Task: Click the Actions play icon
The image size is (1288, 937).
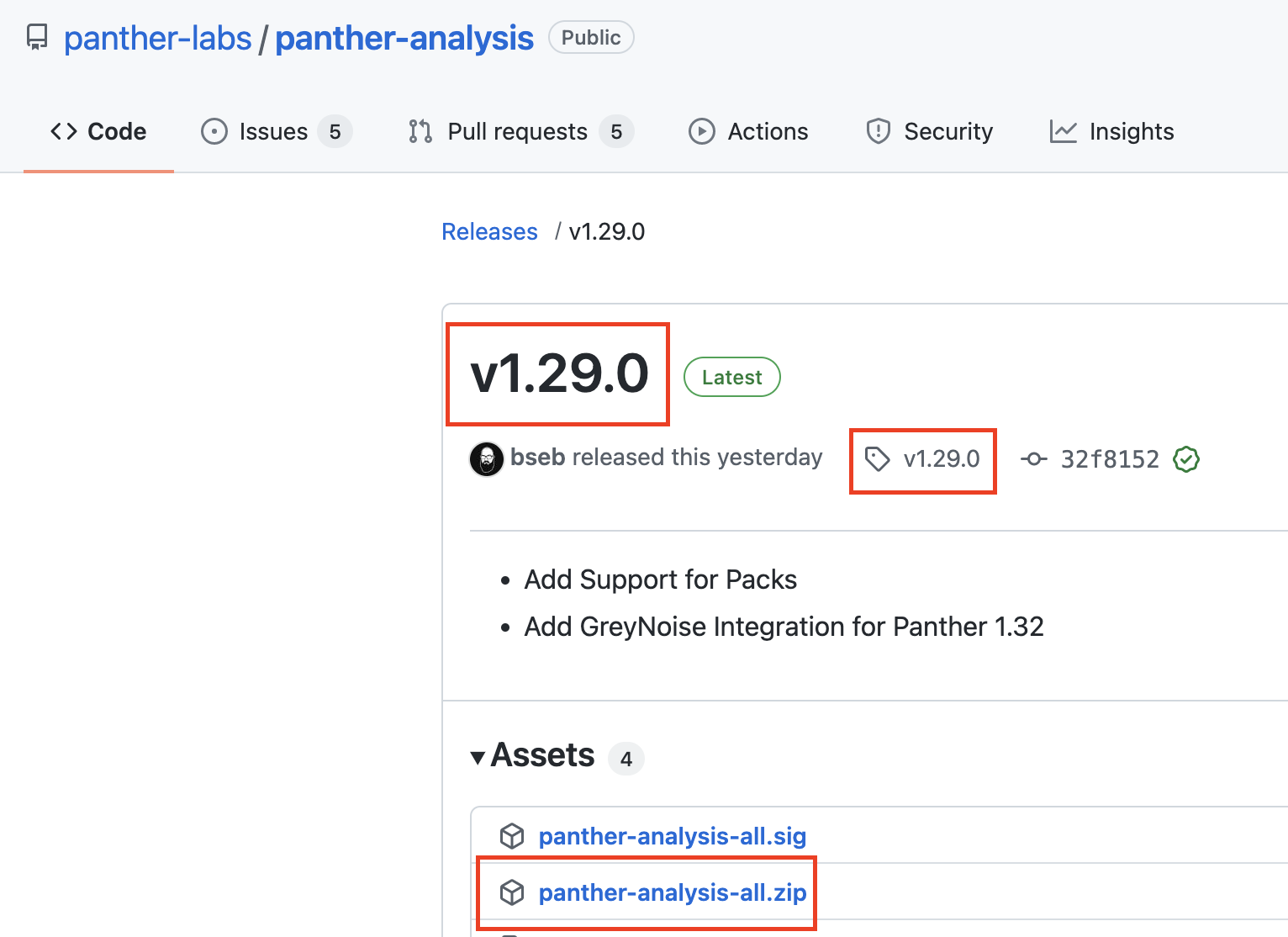Action: click(x=702, y=131)
